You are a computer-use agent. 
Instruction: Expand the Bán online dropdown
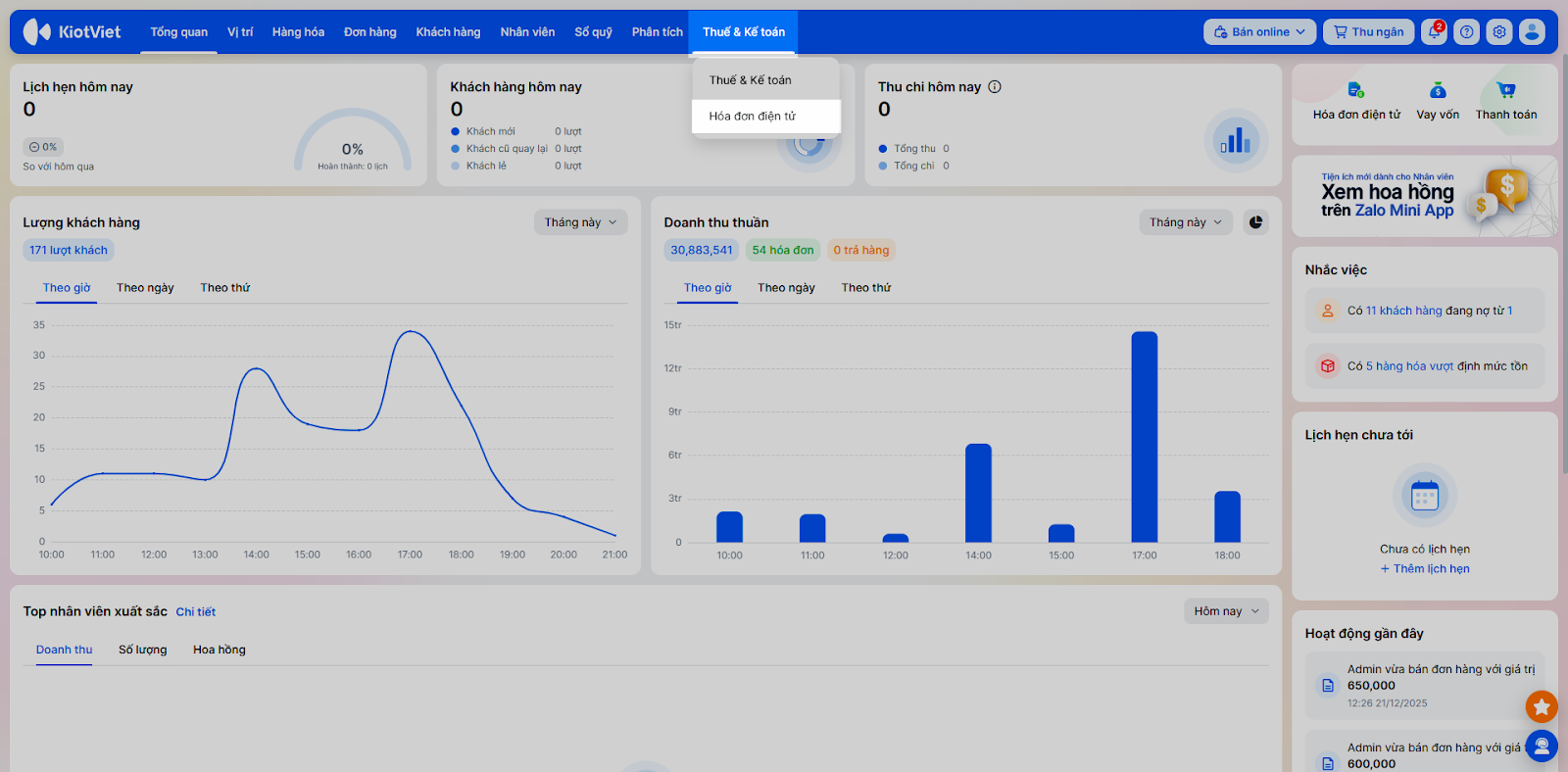1259,32
